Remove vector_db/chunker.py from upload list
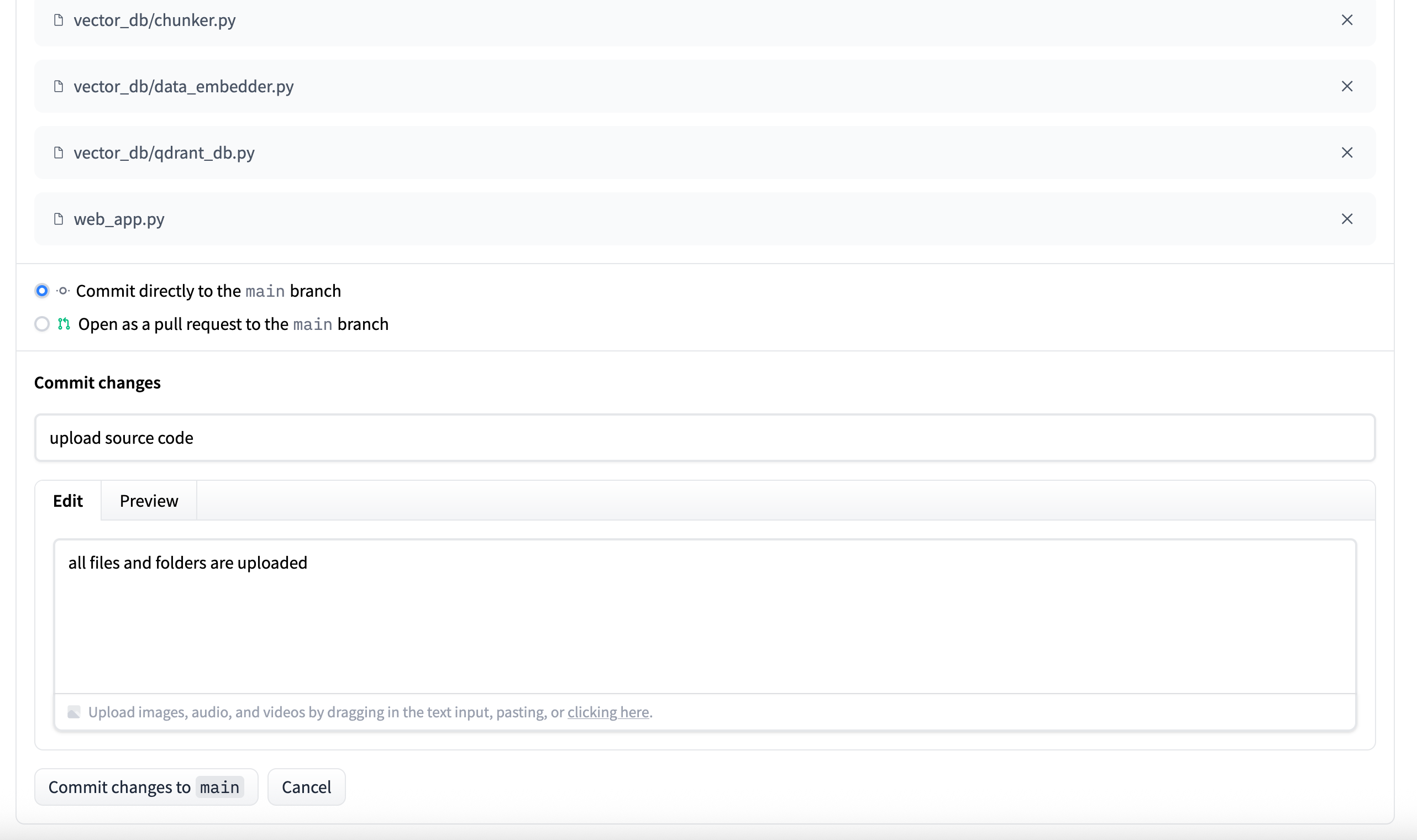The height and width of the screenshot is (840, 1417). 1347,20
